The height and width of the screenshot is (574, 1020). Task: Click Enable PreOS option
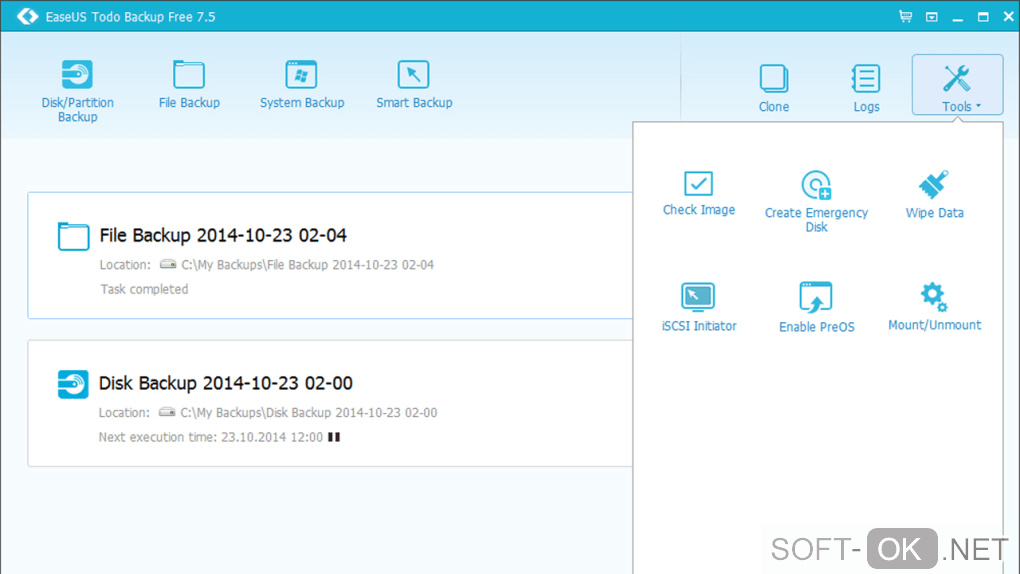(816, 307)
